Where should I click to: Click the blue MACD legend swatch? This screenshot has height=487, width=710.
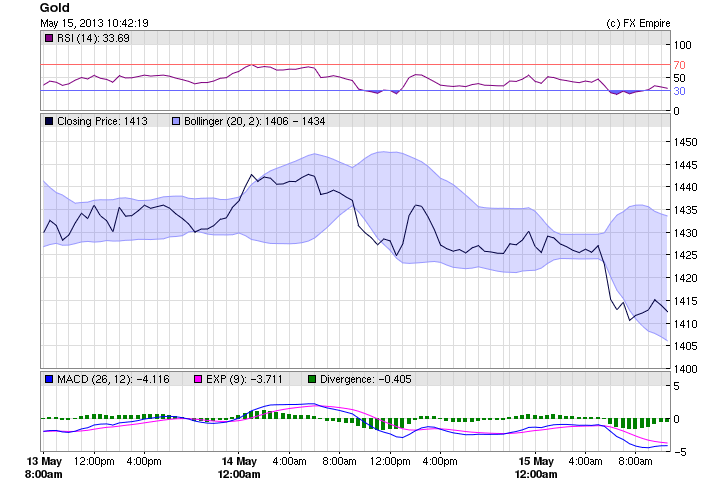49,379
